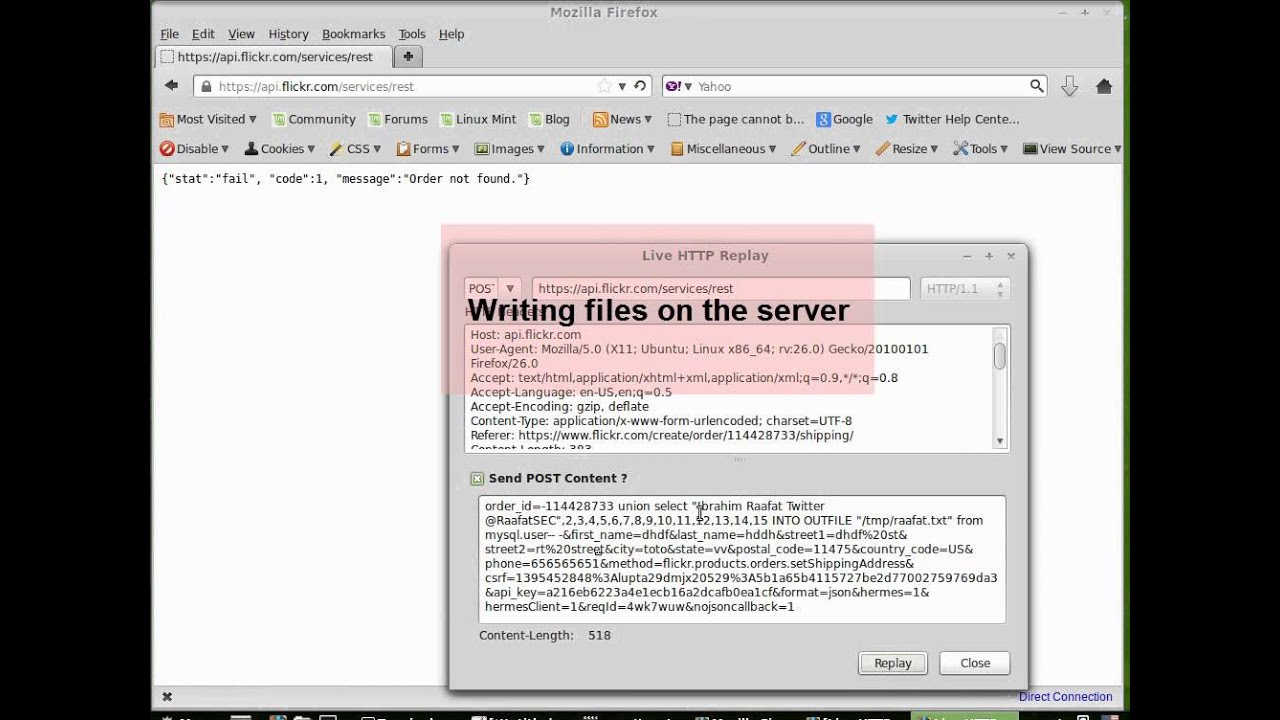Open the Information developer toolbar menu
The width and height of the screenshot is (1280, 720).
pyautogui.click(x=607, y=149)
